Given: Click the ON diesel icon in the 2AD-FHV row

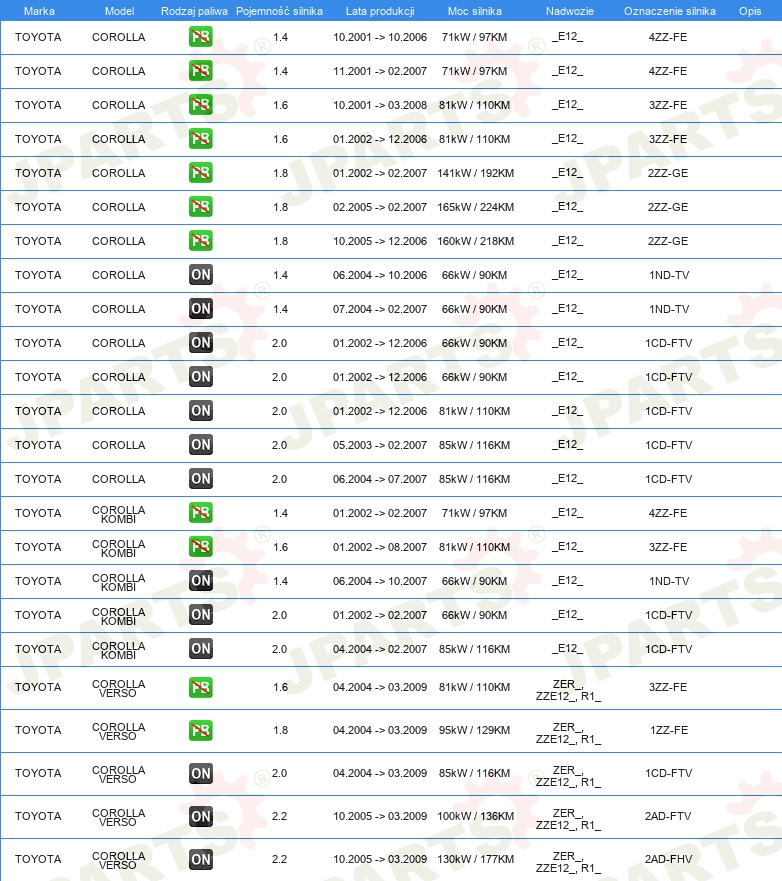Looking at the screenshot, I should [201, 859].
